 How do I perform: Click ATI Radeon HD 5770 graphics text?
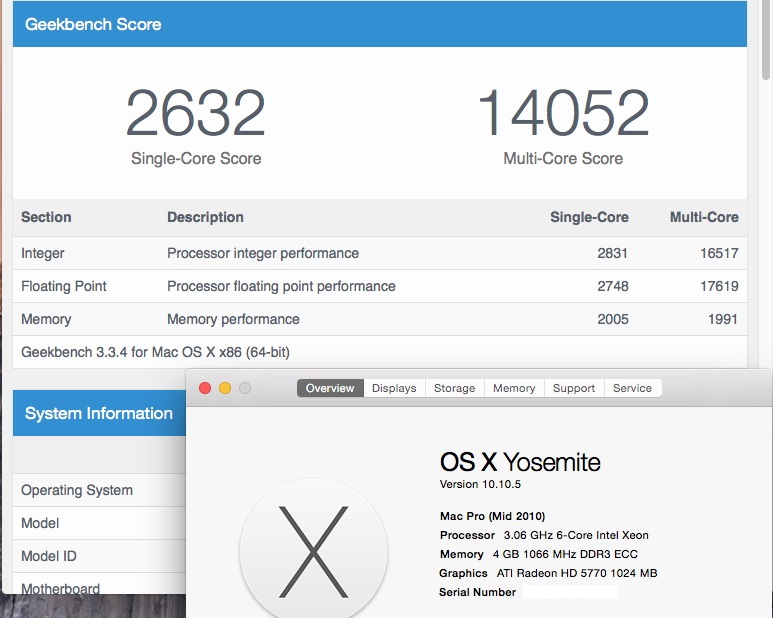pyautogui.click(x=577, y=573)
